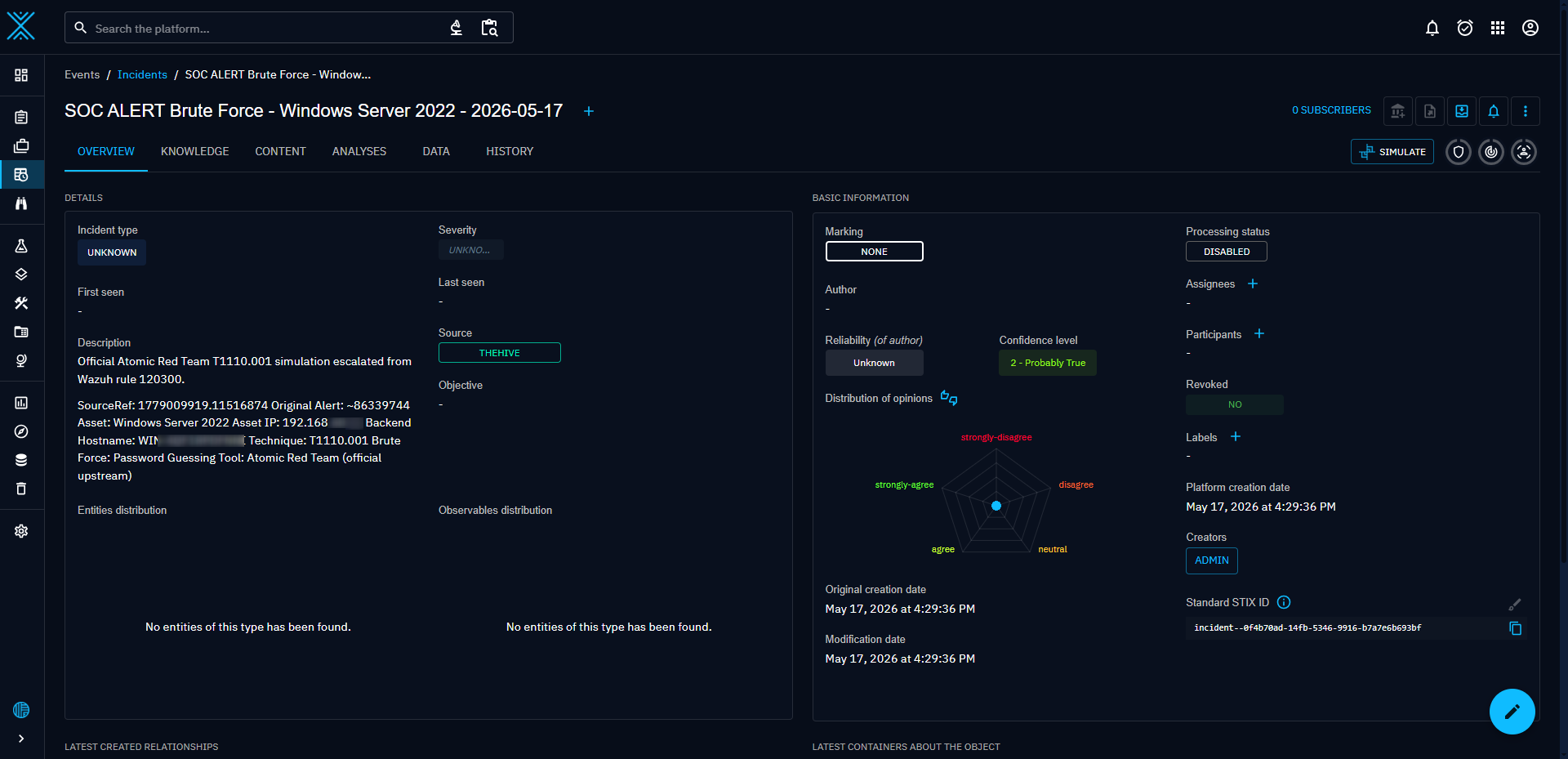This screenshot has width=1568, height=759.
Task: Click the bulk search clipboard icon
Action: tap(489, 28)
